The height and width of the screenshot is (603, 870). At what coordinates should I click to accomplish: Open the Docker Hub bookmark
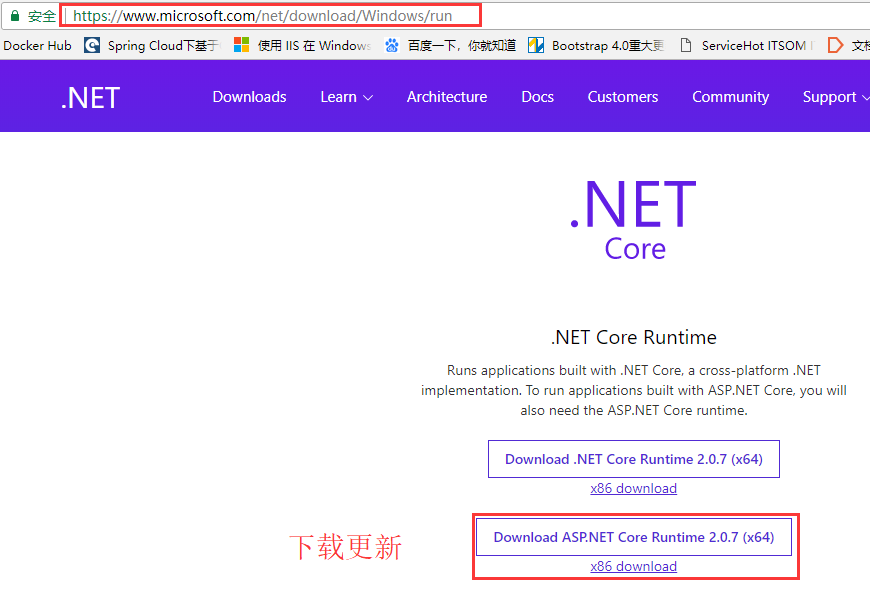37,45
